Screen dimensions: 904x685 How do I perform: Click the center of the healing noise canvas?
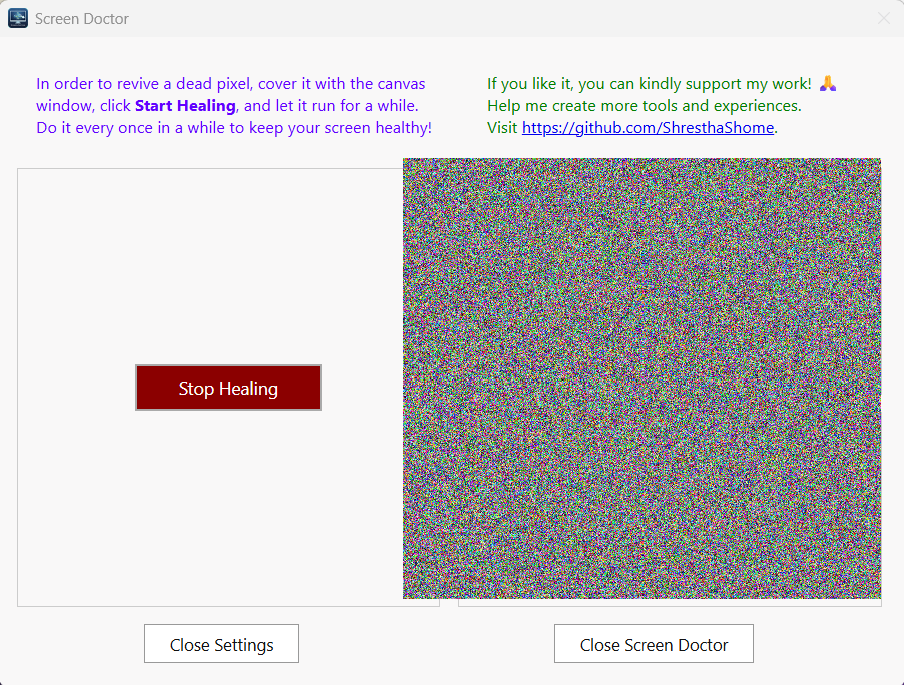[641, 378]
